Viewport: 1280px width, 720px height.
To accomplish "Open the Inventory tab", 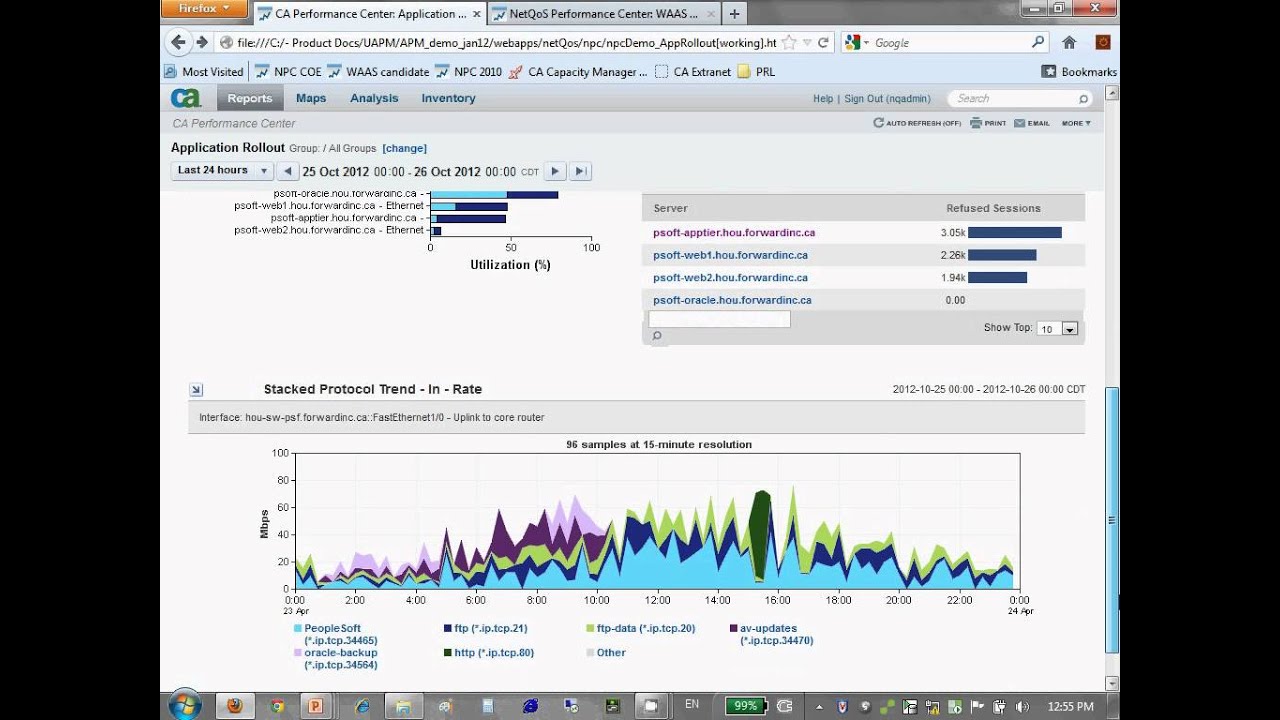I will click(448, 98).
